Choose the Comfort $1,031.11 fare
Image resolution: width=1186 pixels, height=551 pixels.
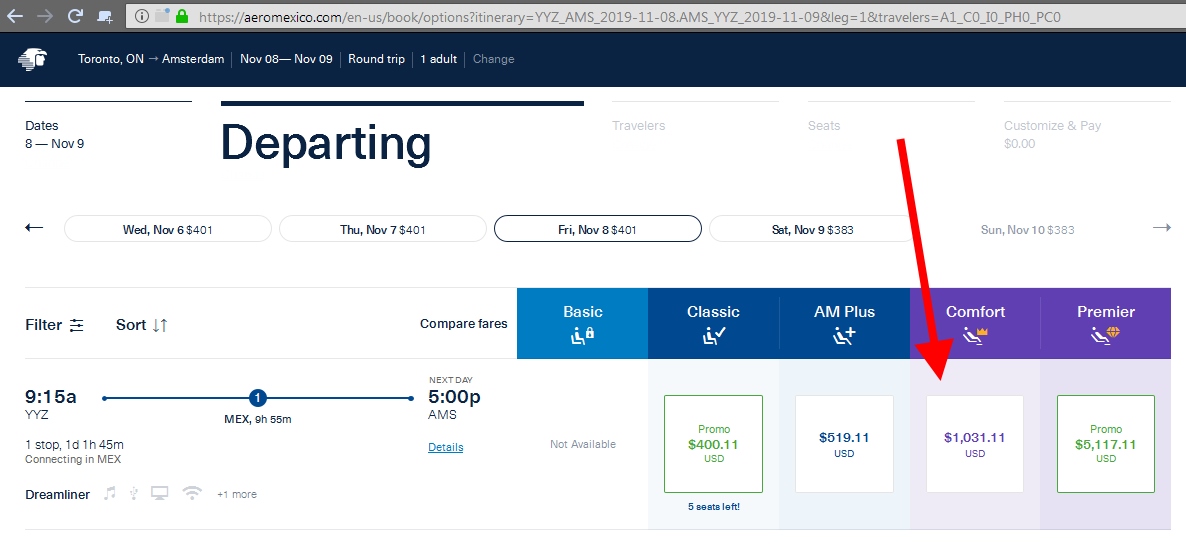coord(975,444)
